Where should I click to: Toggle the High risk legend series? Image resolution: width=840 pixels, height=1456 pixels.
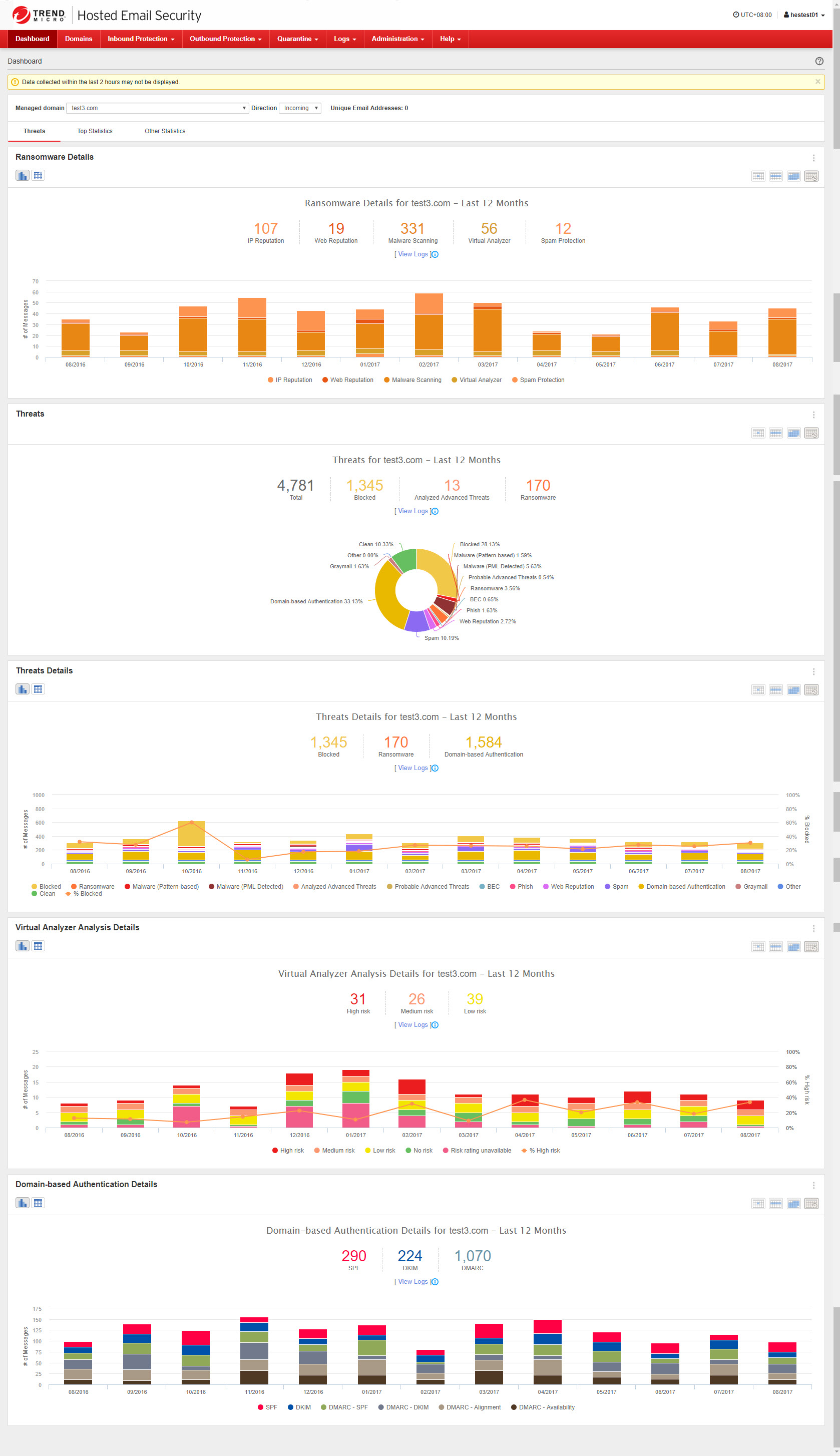[x=288, y=1150]
